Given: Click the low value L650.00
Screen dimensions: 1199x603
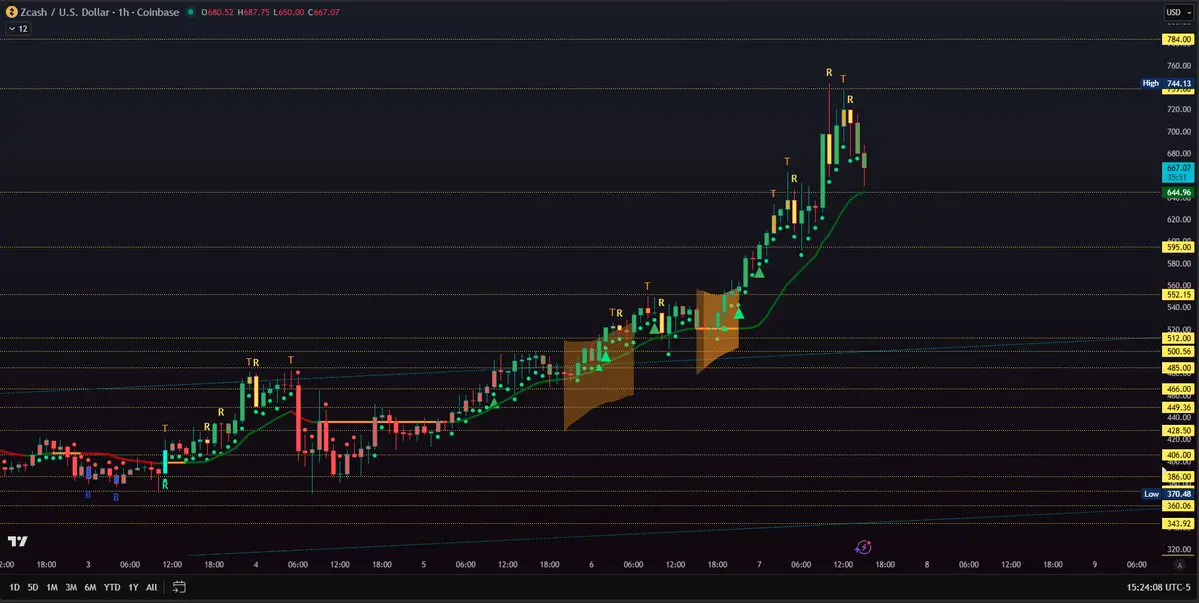Looking at the screenshot, I should coord(289,12).
